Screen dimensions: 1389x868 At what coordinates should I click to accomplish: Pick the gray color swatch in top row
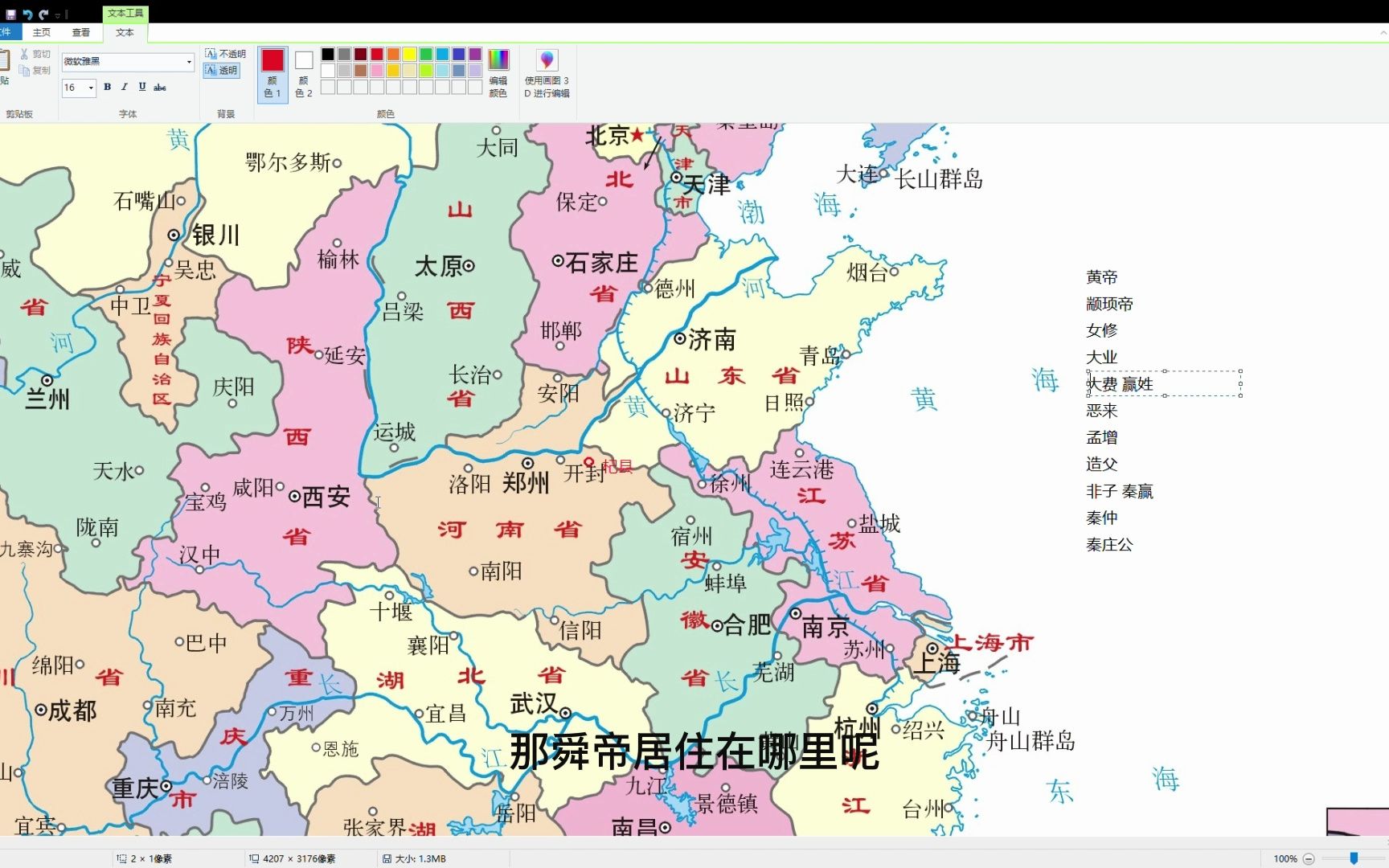click(344, 54)
